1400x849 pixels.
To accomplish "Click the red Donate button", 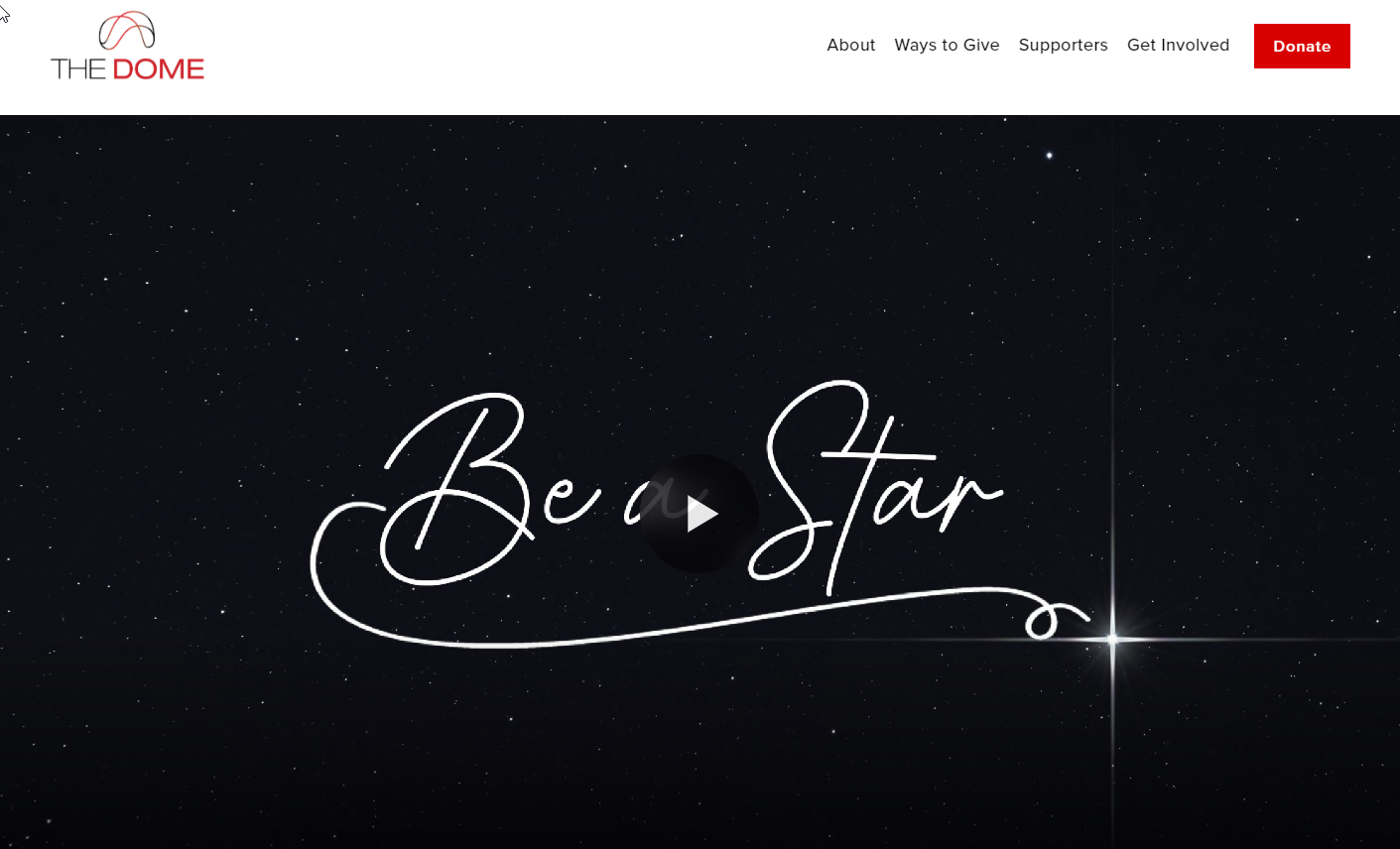I will coord(1302,46).
